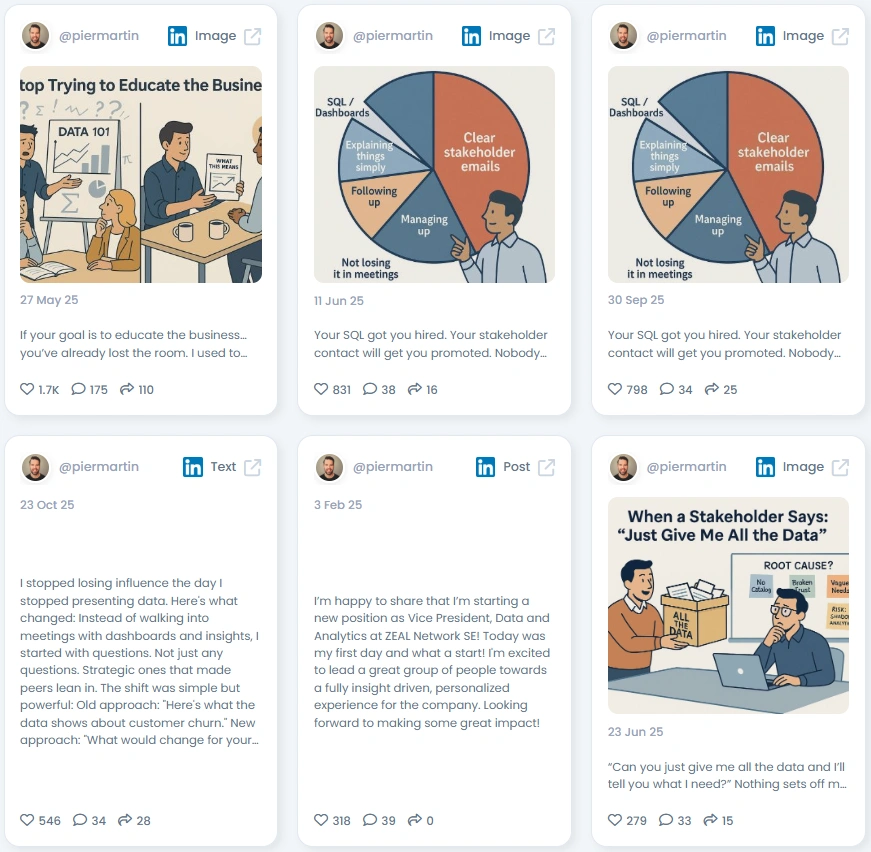This screenshot has height=852, width=871.
Task: Open external link on 3 Feb 25 post
Action: coord(547,467)
